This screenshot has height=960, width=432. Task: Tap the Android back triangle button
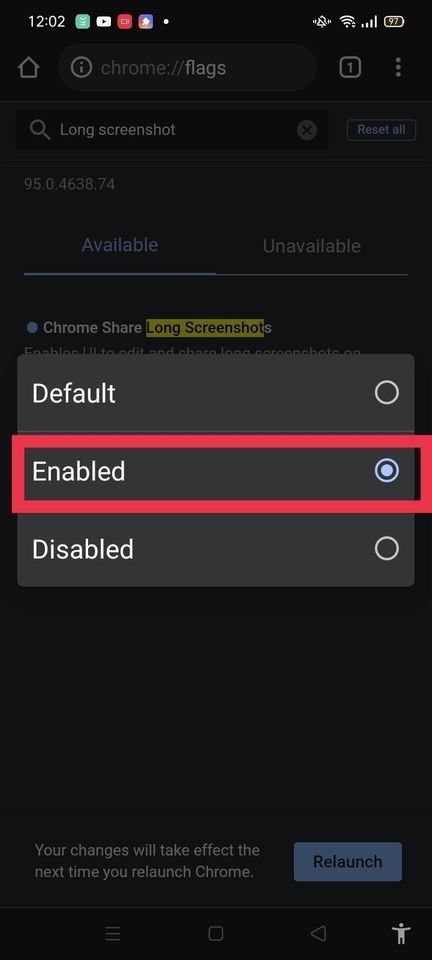318,934
